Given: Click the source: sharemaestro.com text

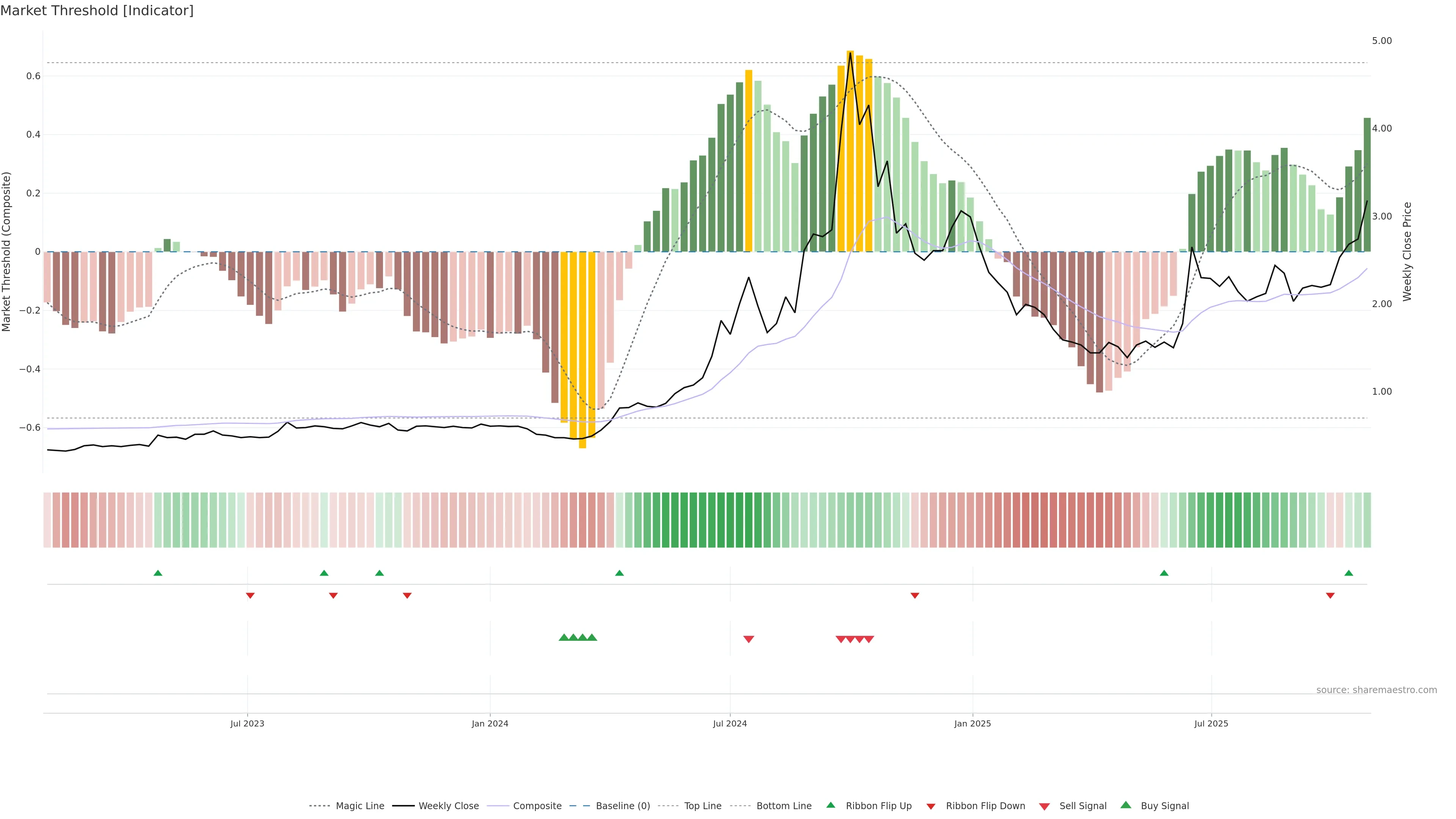Looking at the screenshot, I should point(1376,690).
